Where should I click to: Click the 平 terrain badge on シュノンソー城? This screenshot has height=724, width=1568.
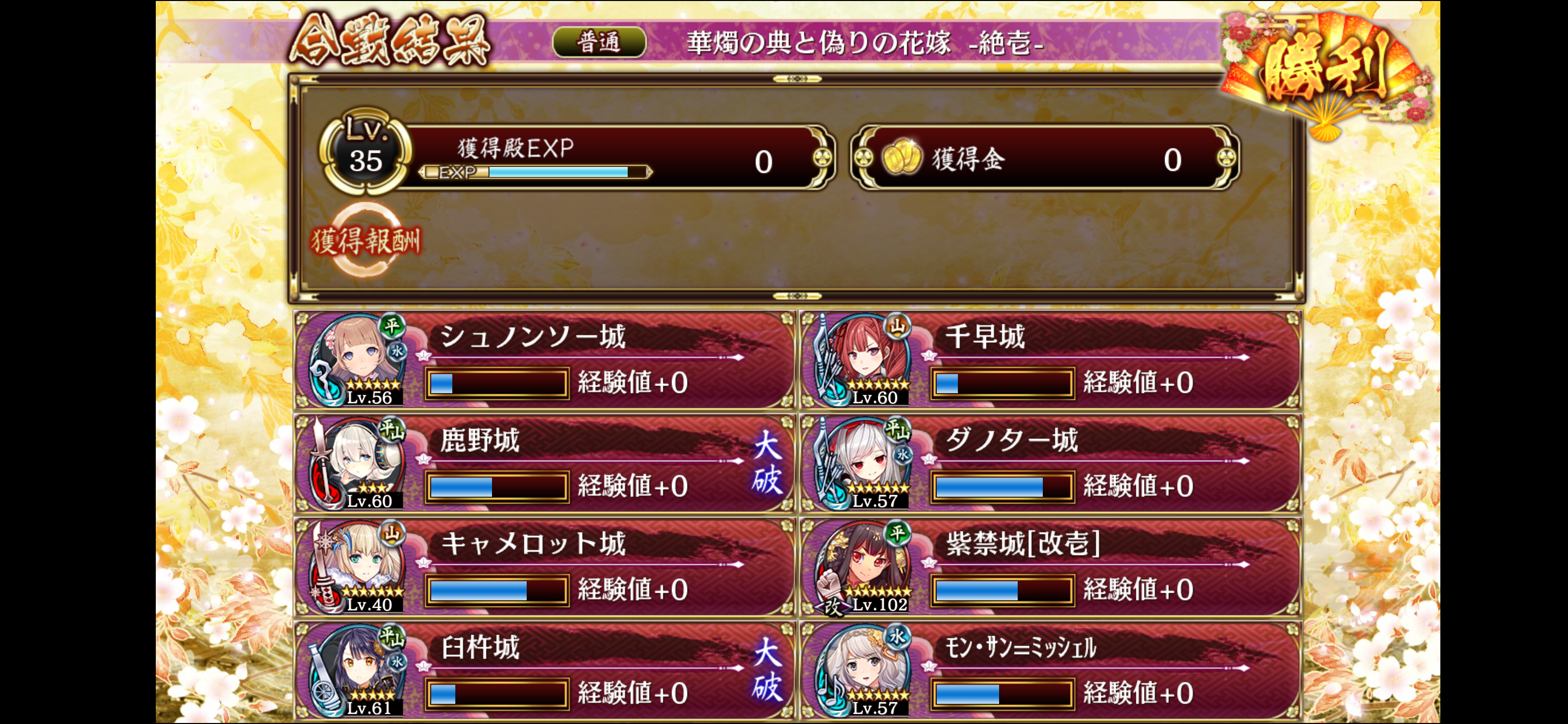(391, 326)
